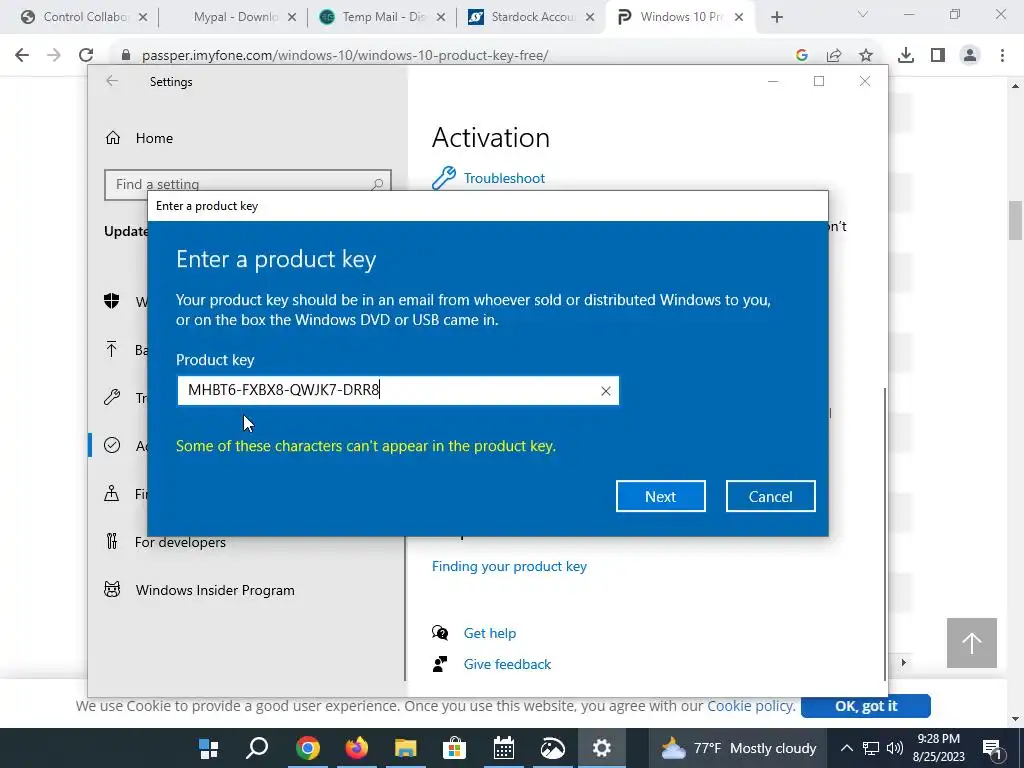
Task: Select the Windows Security shield icon
Action: [x=112, y=301]
